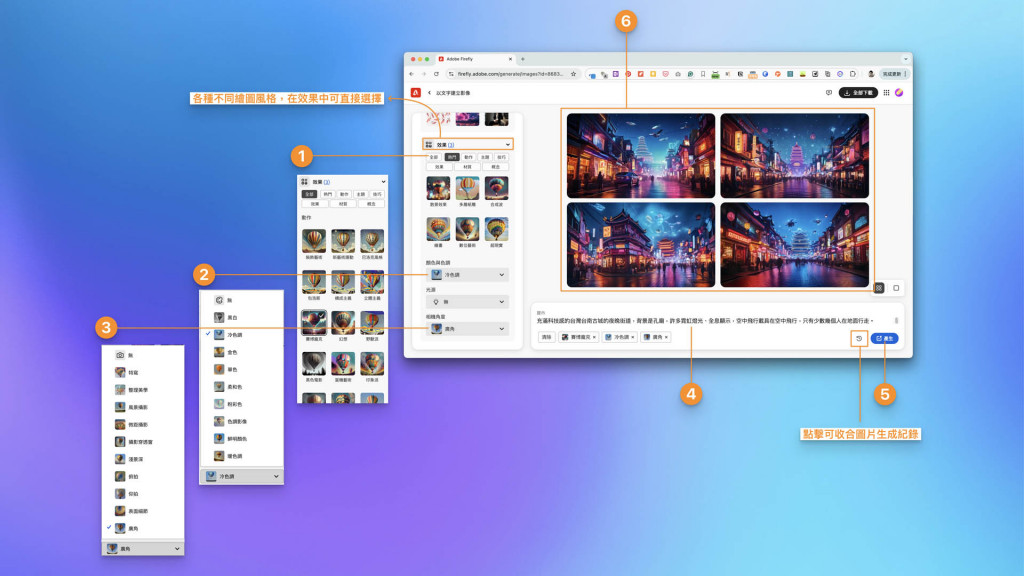Choose 風景攝影 in camera angle menu
Image resolution: width=1024 pixels, height=576 pixels.
pos(142,407)
